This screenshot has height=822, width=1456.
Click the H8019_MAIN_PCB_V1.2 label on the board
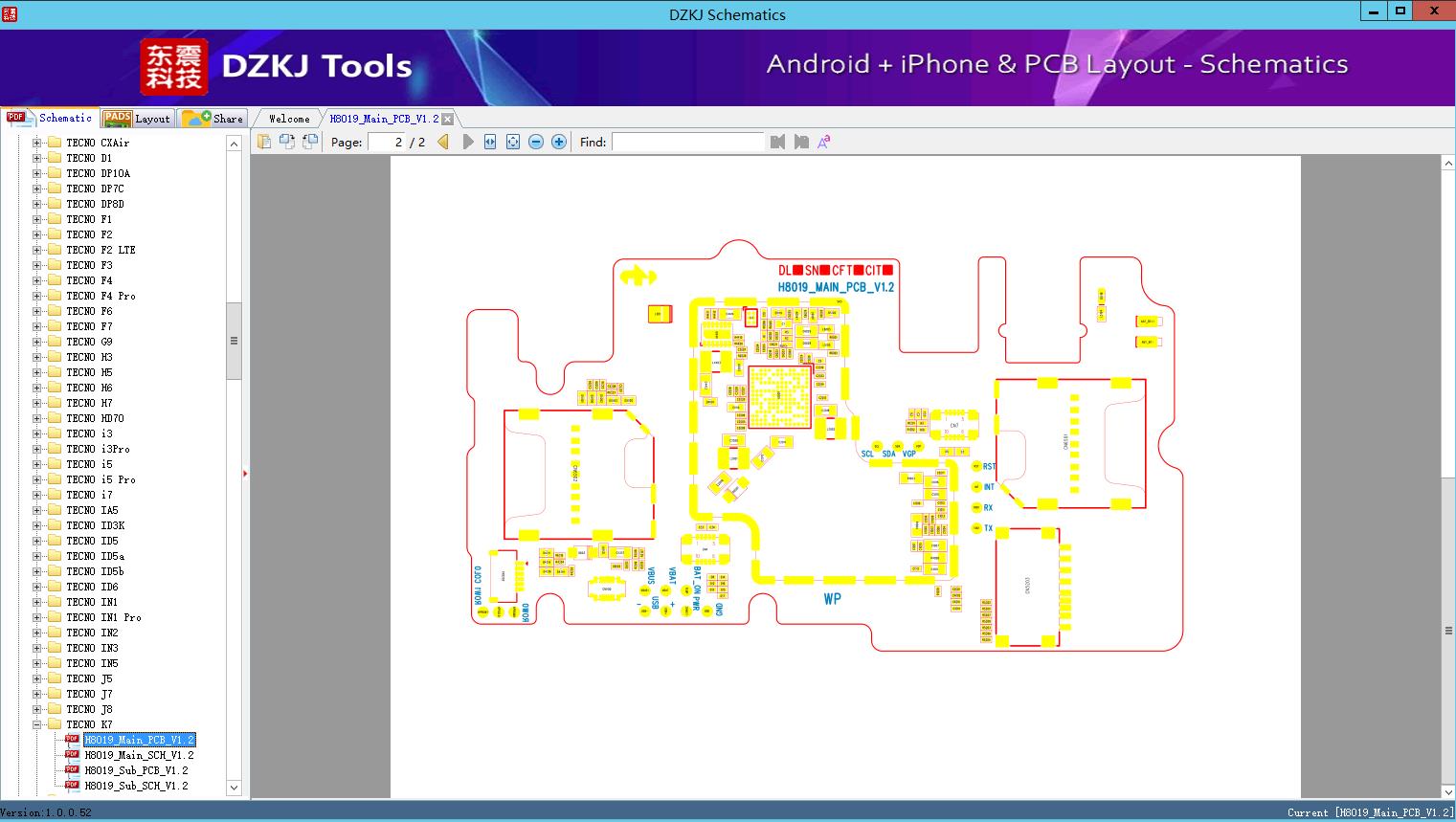click(x=836, y=287)
